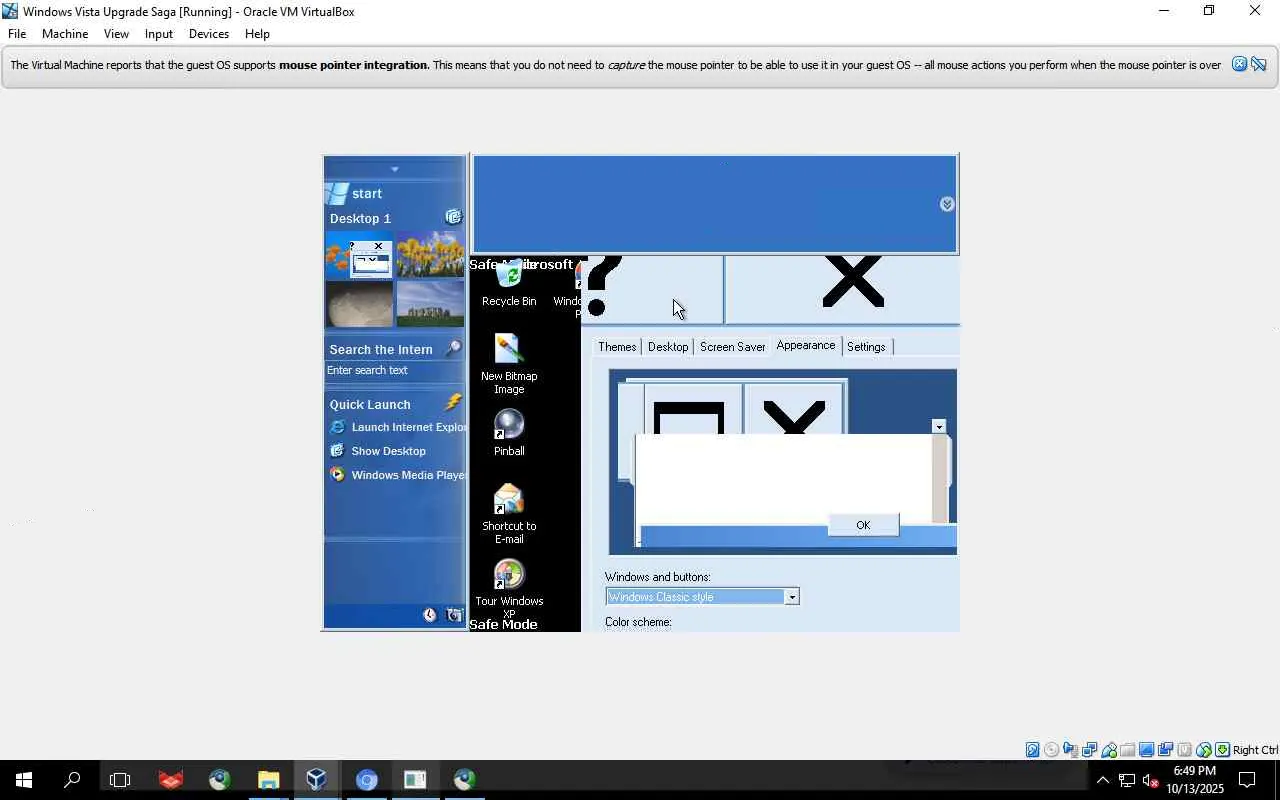
Task: Open the Input menu
Action: 159,33
